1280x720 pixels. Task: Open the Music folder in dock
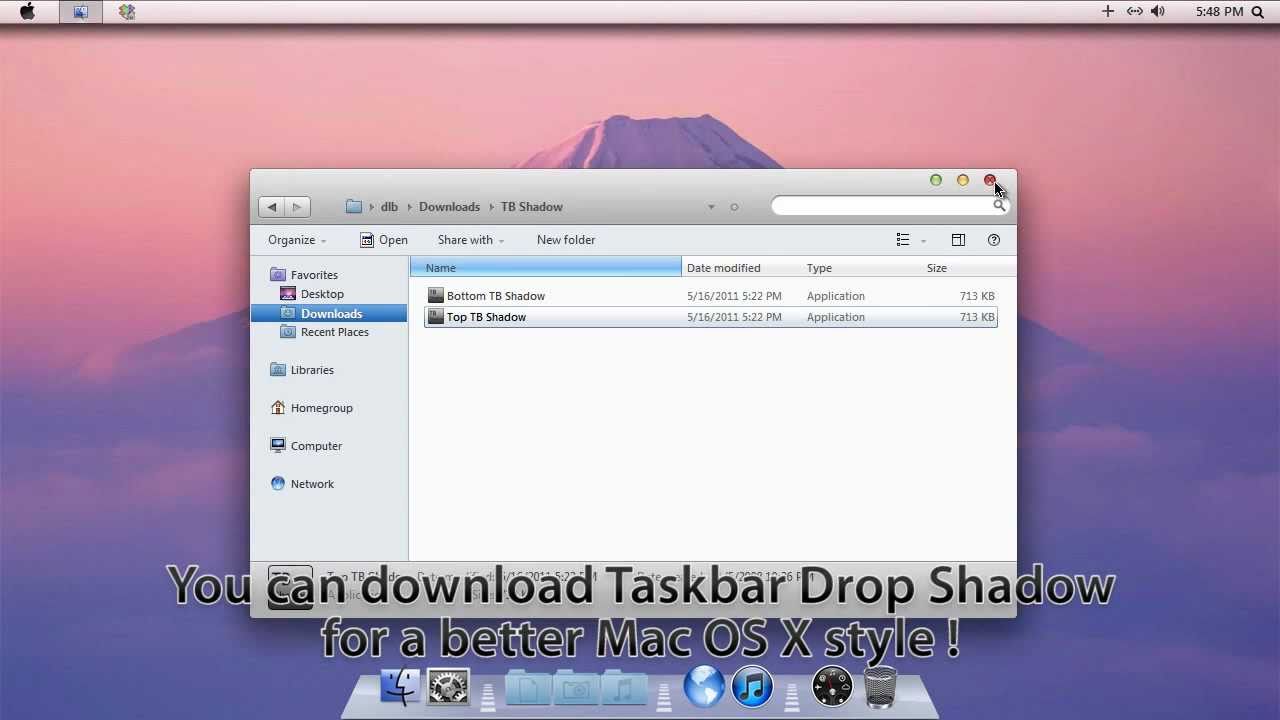click(x=622, y=688)
